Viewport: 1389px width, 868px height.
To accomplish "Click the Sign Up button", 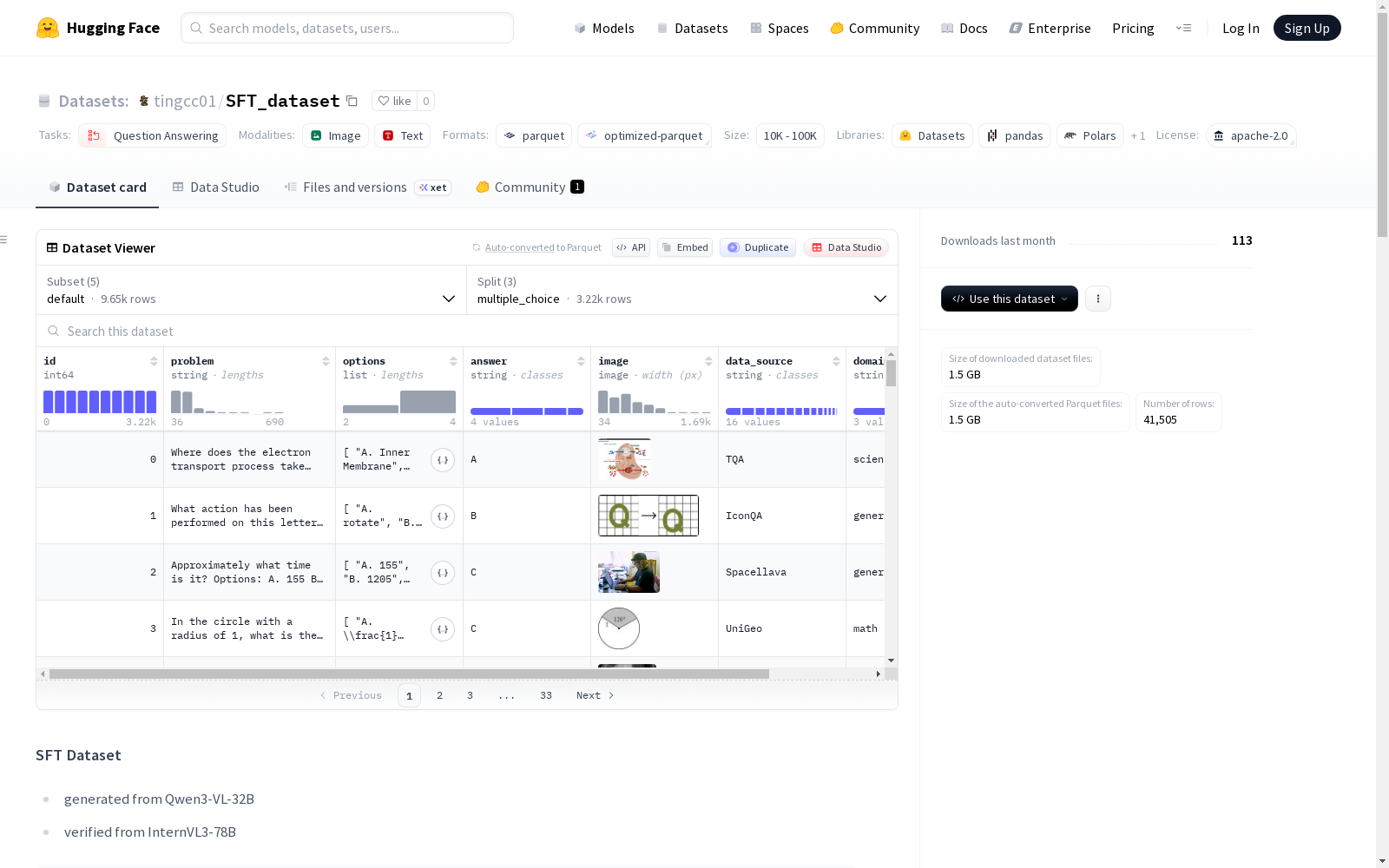I will (1307, 28).
